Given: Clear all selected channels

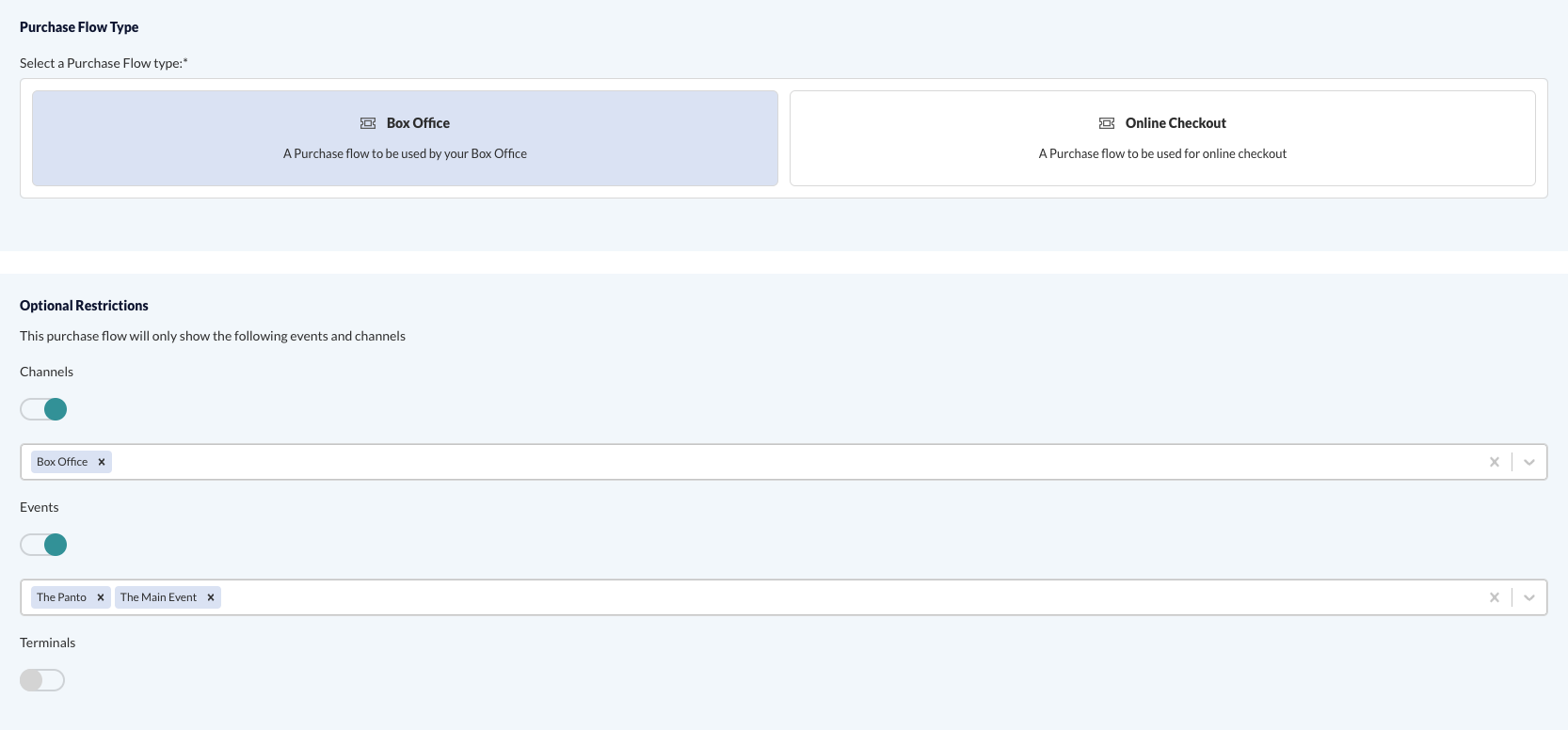Looking at the screenshot, I should click(x=1494, y=462).
